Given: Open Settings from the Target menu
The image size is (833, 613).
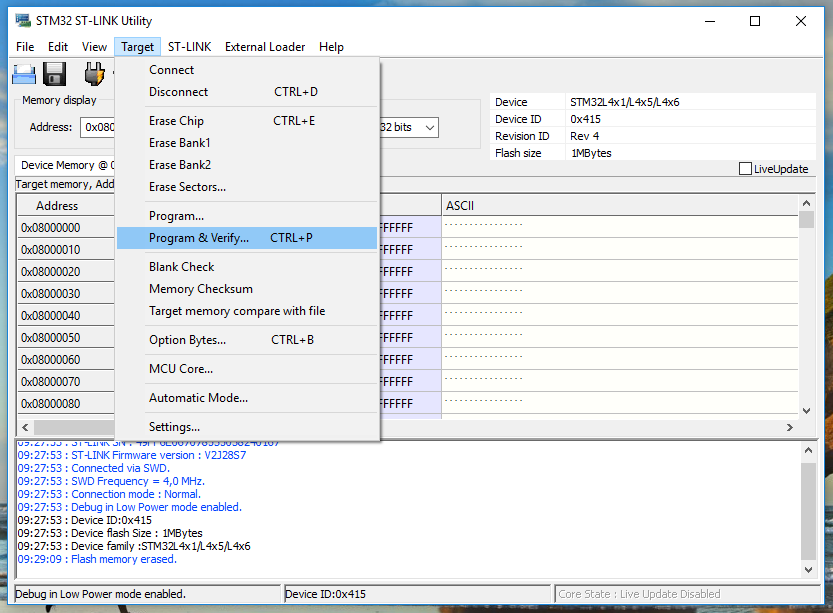Looking at the screenshot, I should coord(174,427).
